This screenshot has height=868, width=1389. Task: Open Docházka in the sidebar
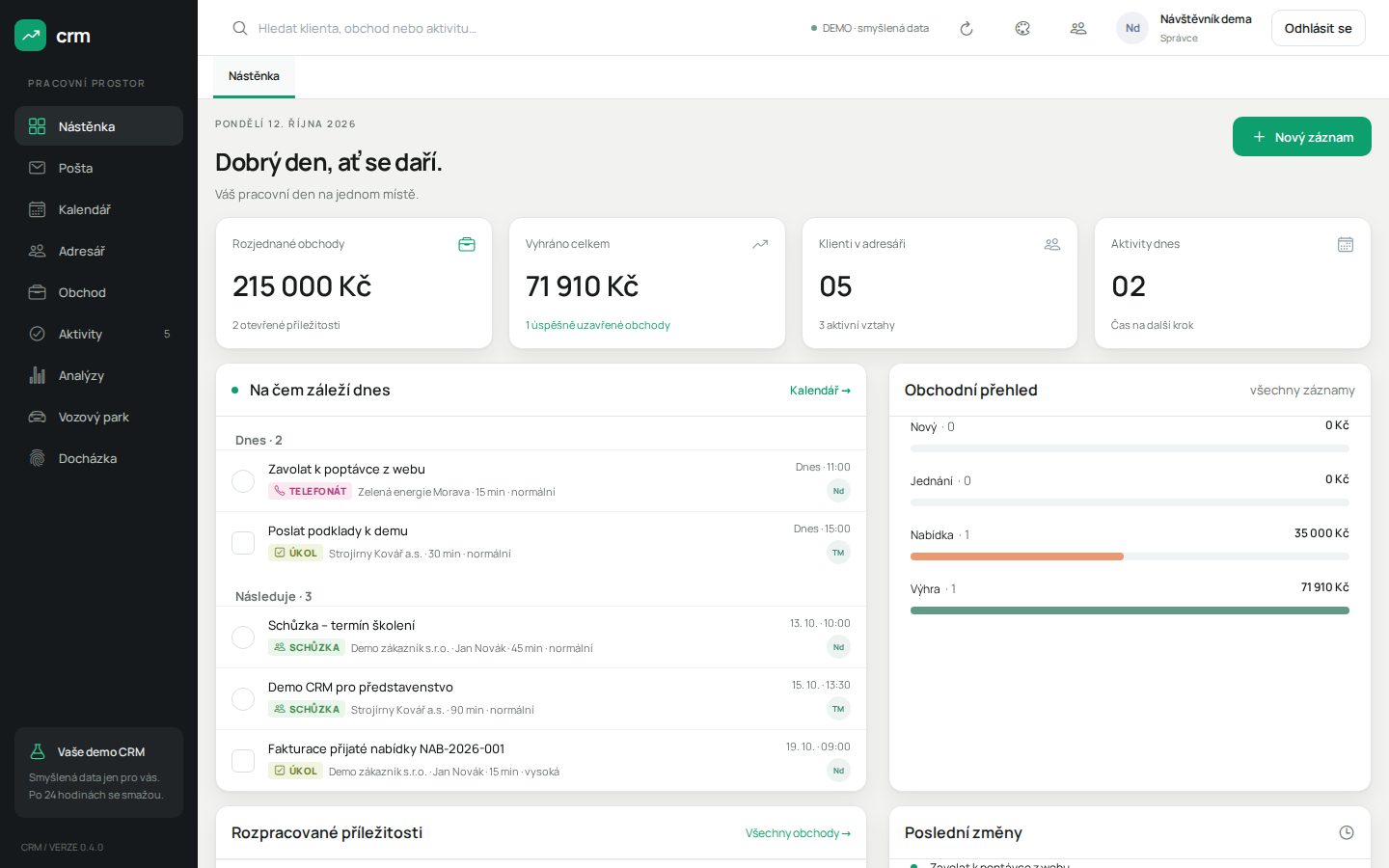tap(98, 458)
